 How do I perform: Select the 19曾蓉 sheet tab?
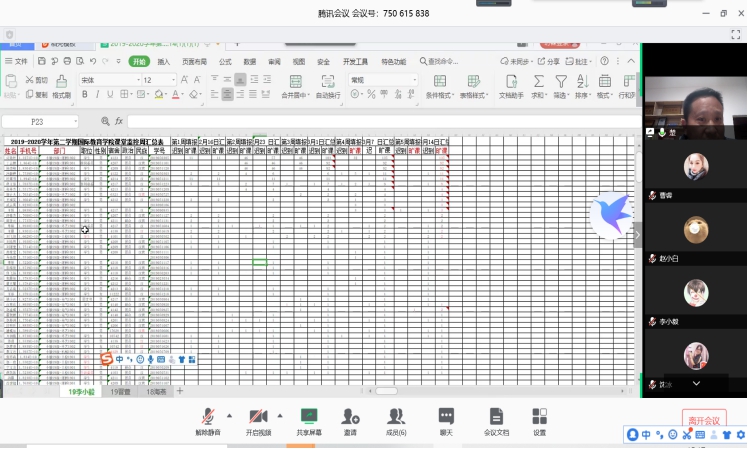(x=121, y=392)
